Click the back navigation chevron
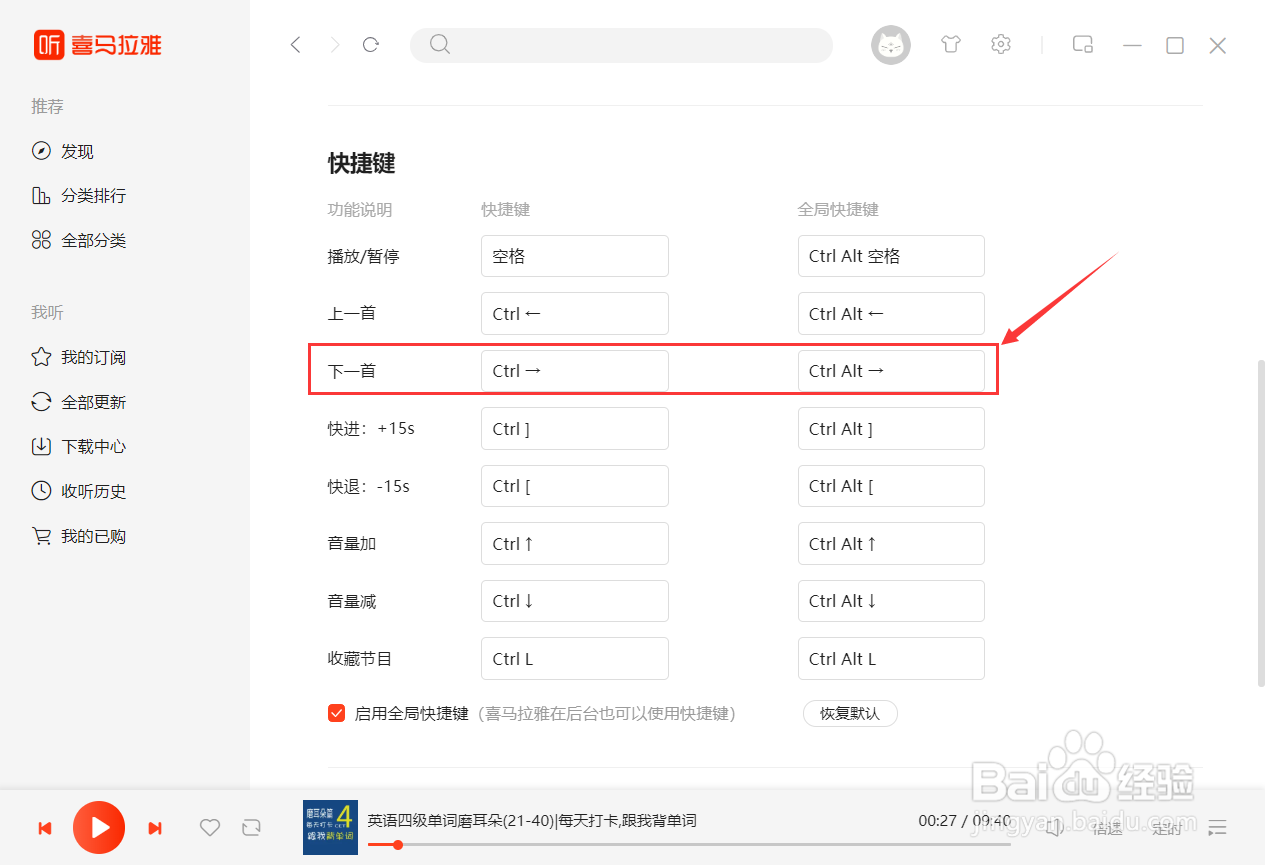This screenshot has width=1265, height=865. click(294, 44)
